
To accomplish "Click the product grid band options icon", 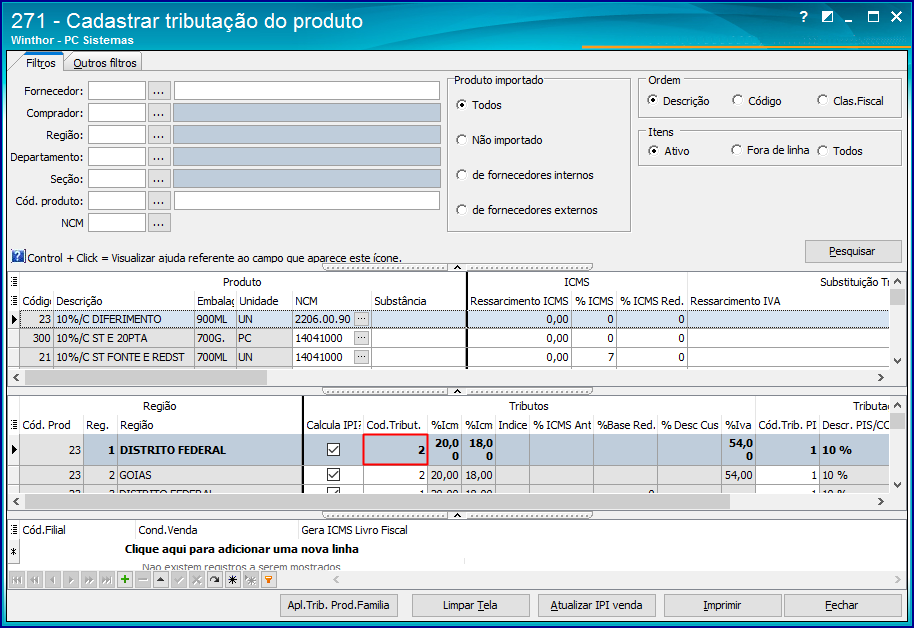I will [14, 282].
